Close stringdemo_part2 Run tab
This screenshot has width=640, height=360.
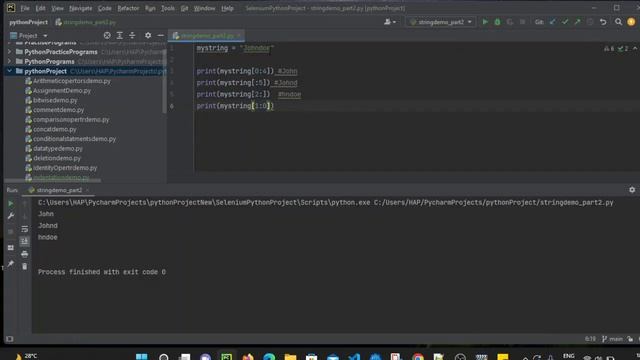87,190
